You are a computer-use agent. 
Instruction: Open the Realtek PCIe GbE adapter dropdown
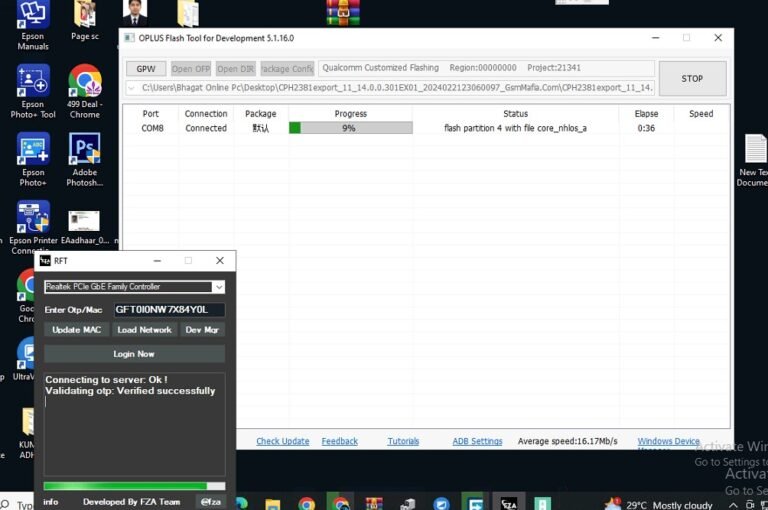pyautogui.click(x=218, y=287)
